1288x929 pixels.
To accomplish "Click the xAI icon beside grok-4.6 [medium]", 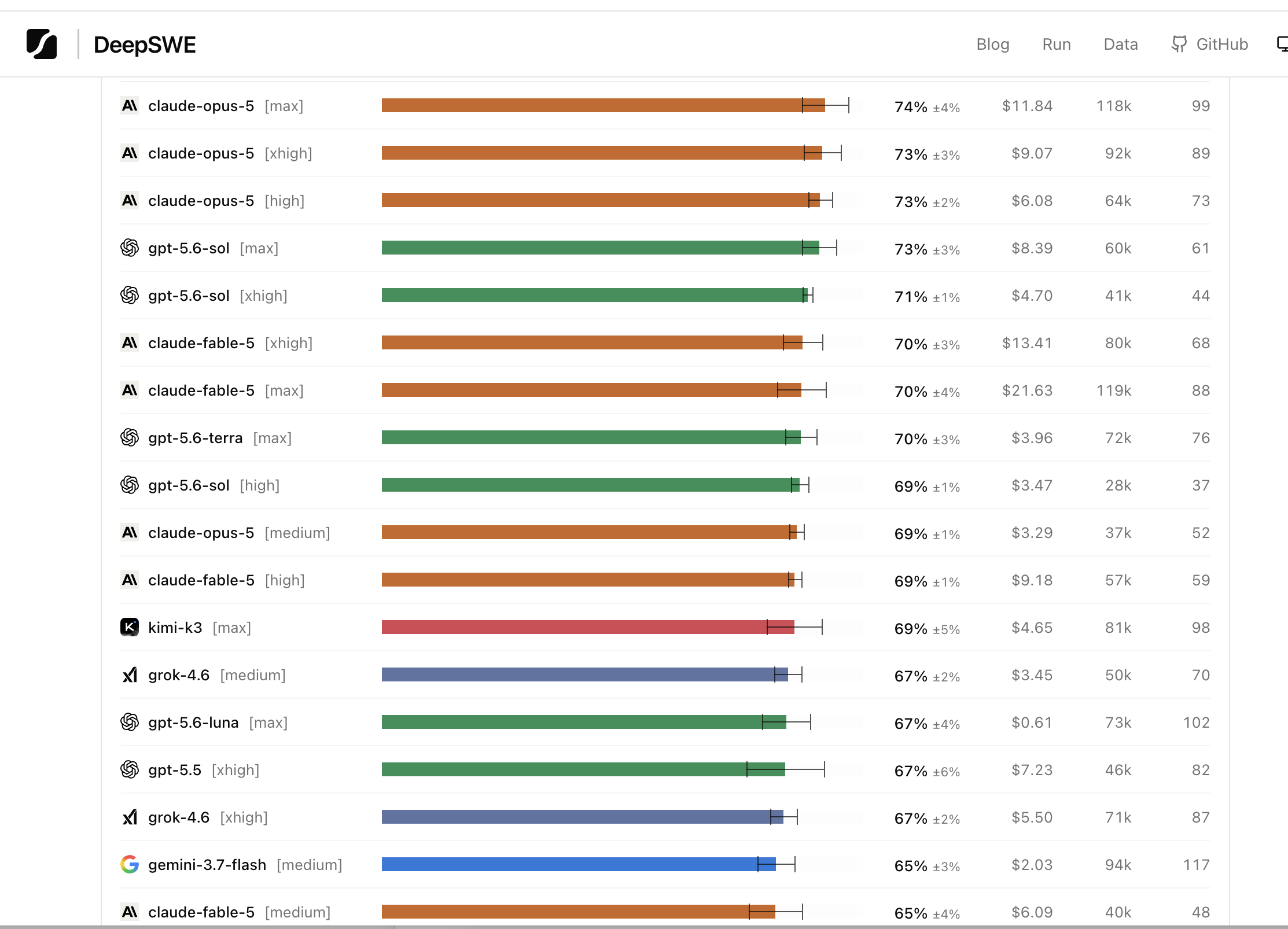I will (x=130, y=675).
